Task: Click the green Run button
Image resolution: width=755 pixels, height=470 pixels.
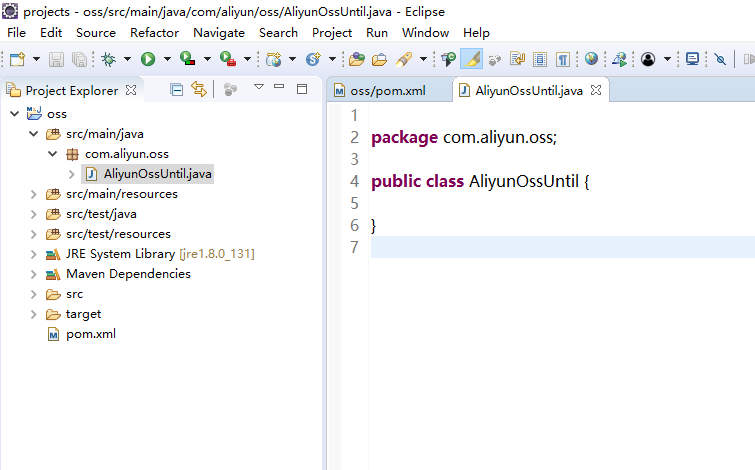Action: click(x=148, y=59)
